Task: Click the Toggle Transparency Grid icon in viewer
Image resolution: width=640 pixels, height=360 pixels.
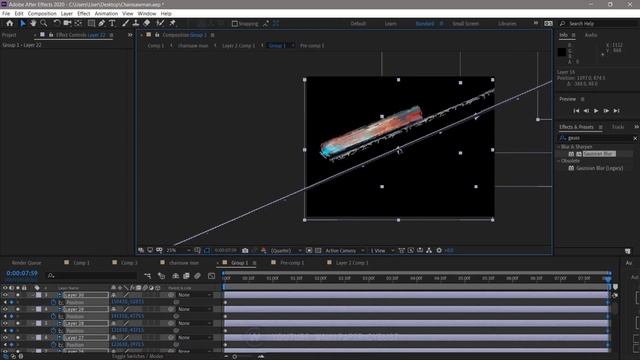Action: pos(318,251)
